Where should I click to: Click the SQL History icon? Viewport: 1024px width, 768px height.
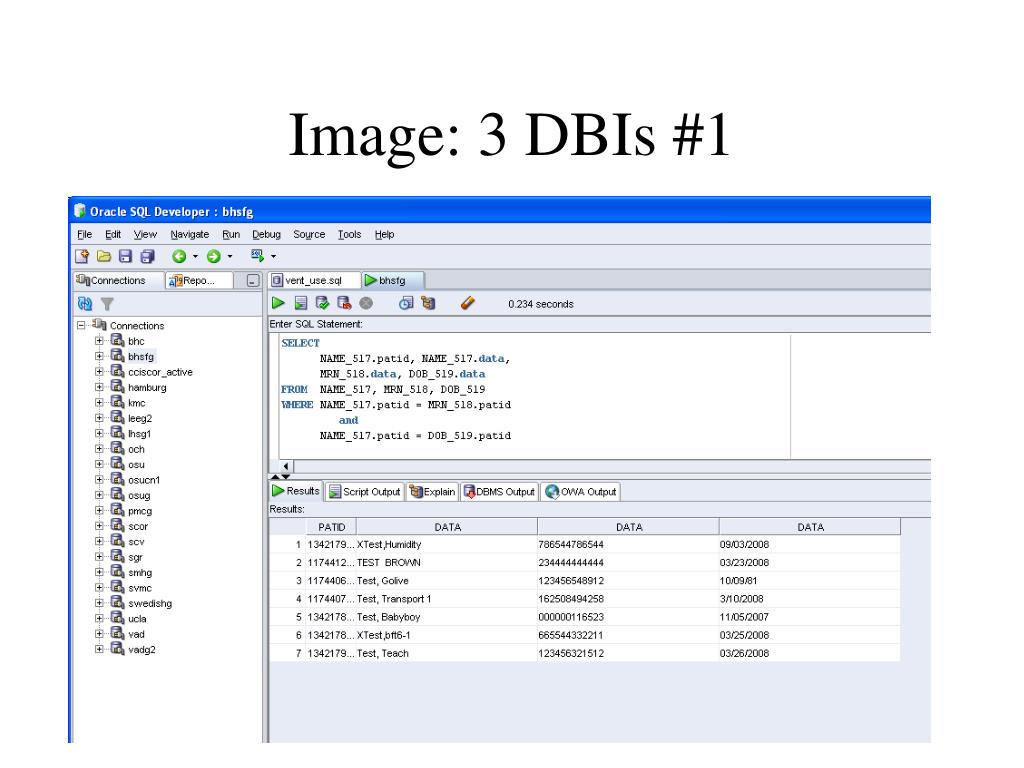(406, 303)
